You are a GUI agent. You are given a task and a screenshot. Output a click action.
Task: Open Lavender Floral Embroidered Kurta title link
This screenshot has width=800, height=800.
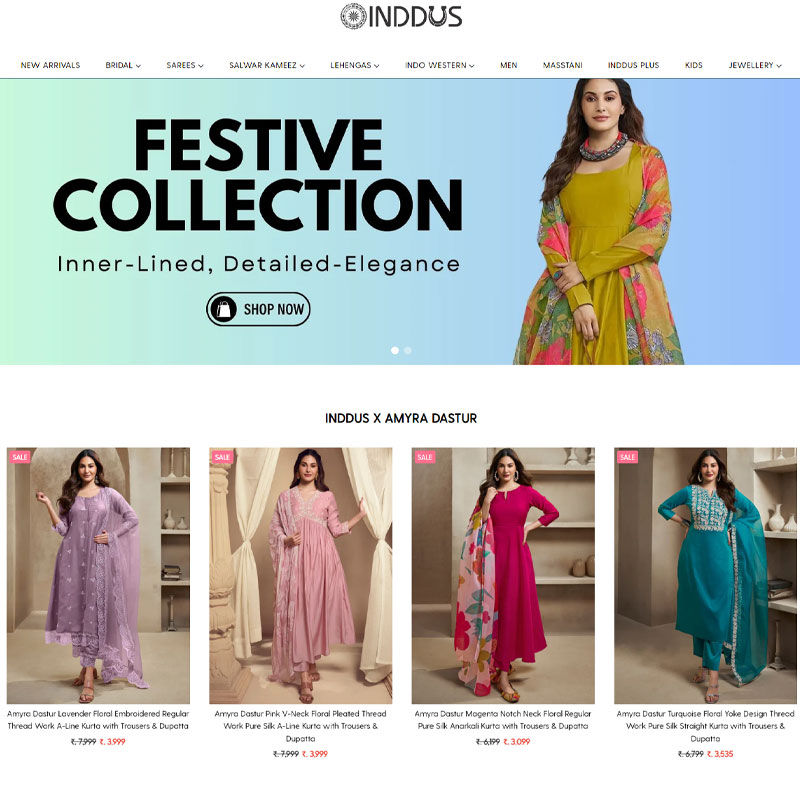98,719
